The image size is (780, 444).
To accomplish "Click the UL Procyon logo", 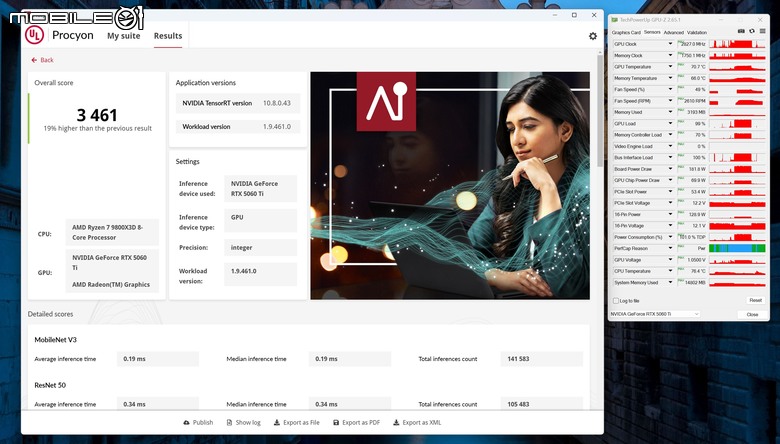I will point(34,35).
